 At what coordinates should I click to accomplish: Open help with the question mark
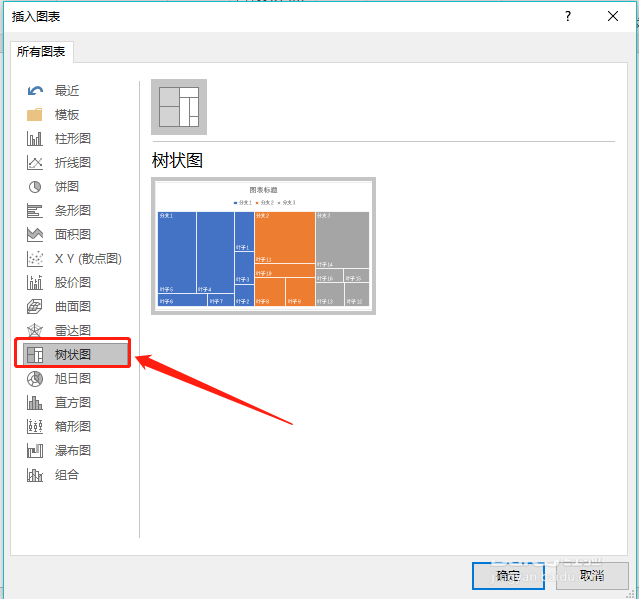[x=568, y=16]
